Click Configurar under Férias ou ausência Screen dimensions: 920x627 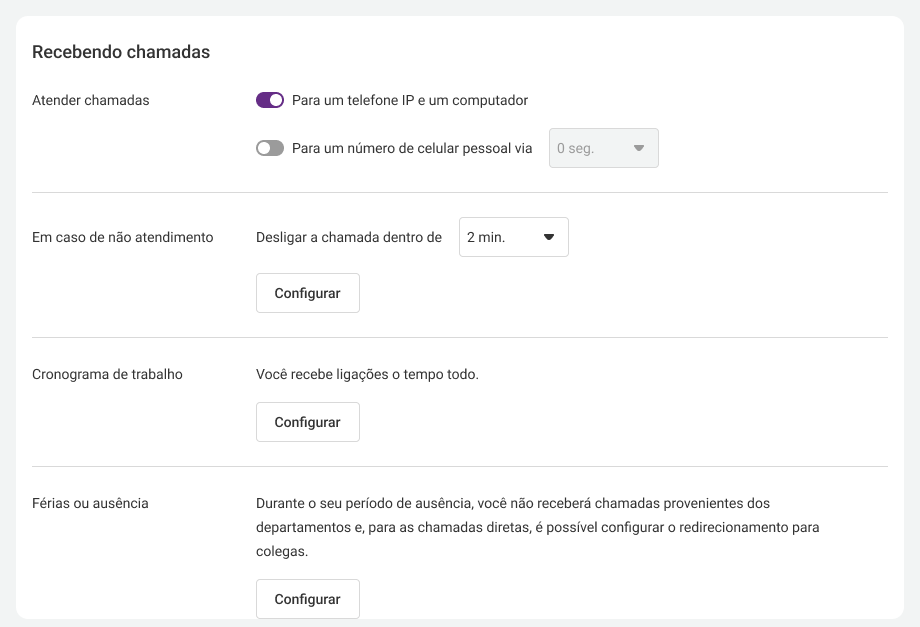coord(307,599)
